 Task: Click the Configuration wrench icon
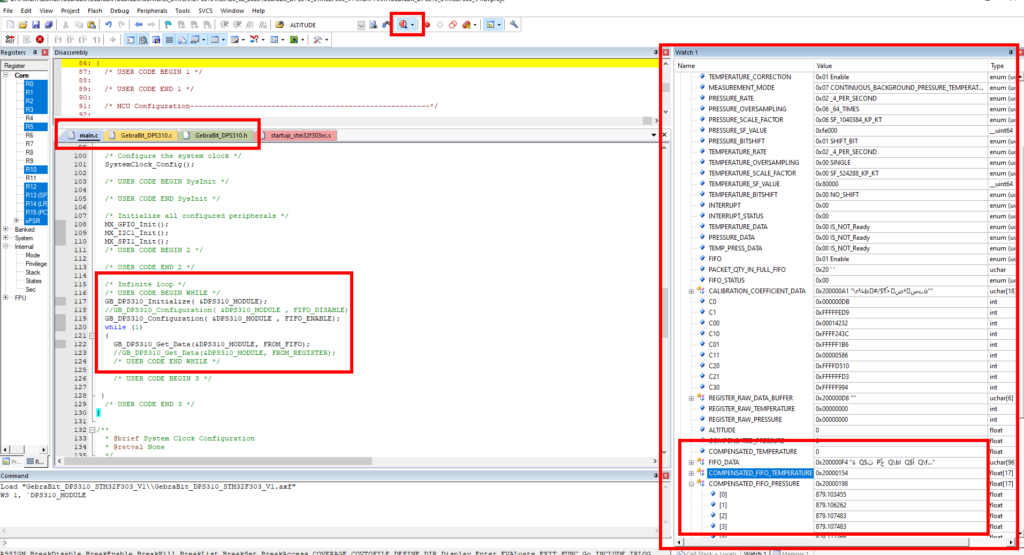coord(514,25)
